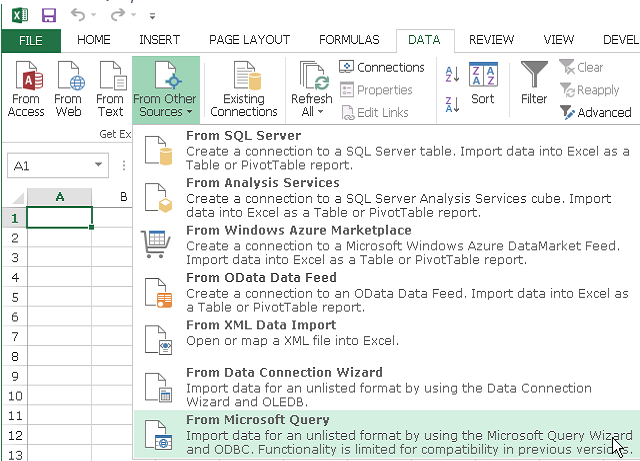Screen dimensions: 640x461
Task: Open the undo history dropdown arrow
Action: (x=94, y=16)
